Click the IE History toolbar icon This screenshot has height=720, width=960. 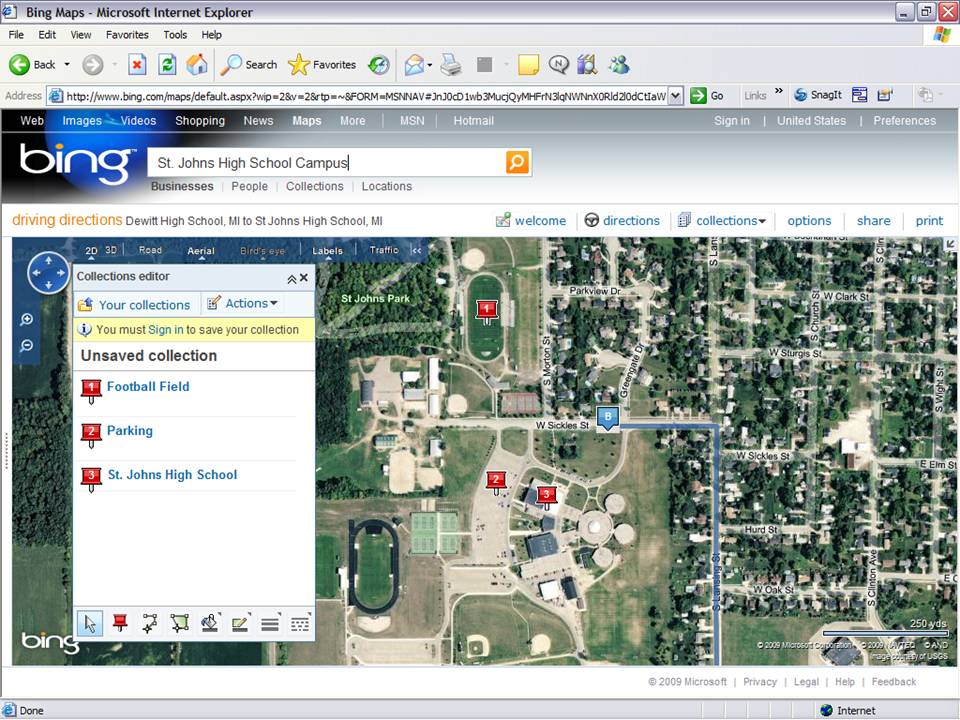(x=379, y=64)
